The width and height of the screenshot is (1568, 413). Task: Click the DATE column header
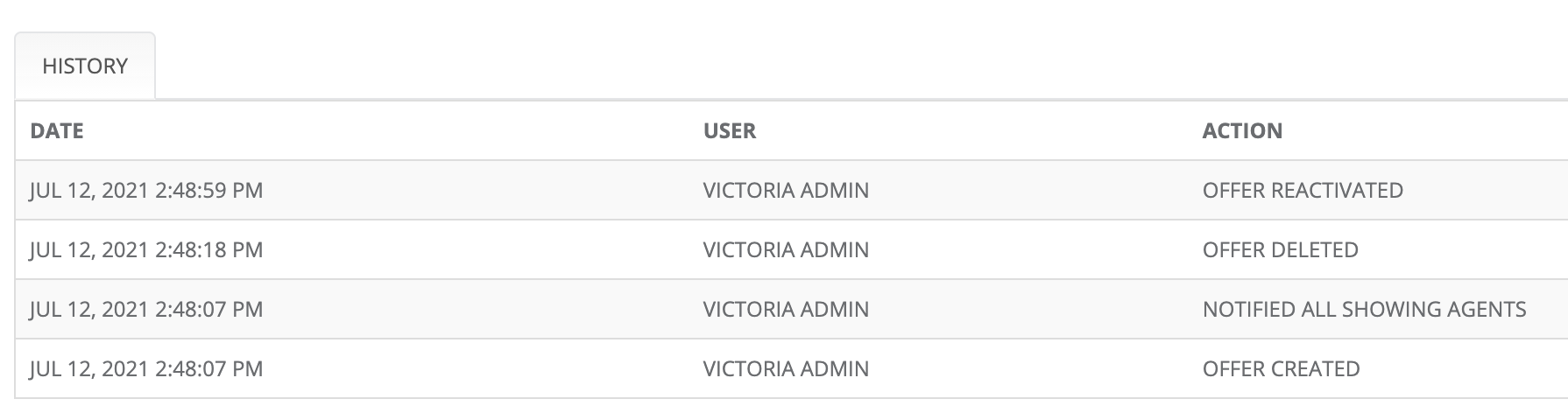[57, 131]
